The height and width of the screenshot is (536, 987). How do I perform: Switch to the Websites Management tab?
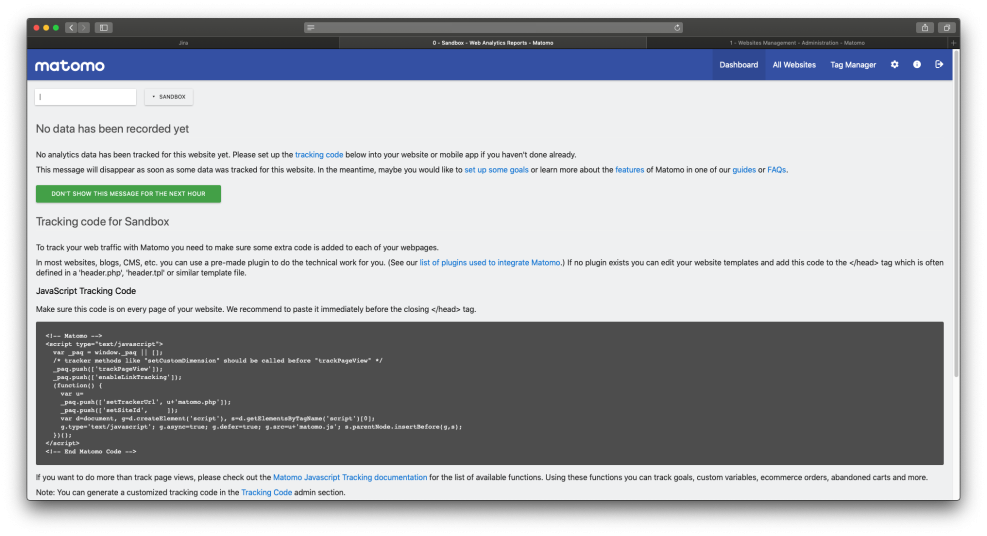click(797, 43)
